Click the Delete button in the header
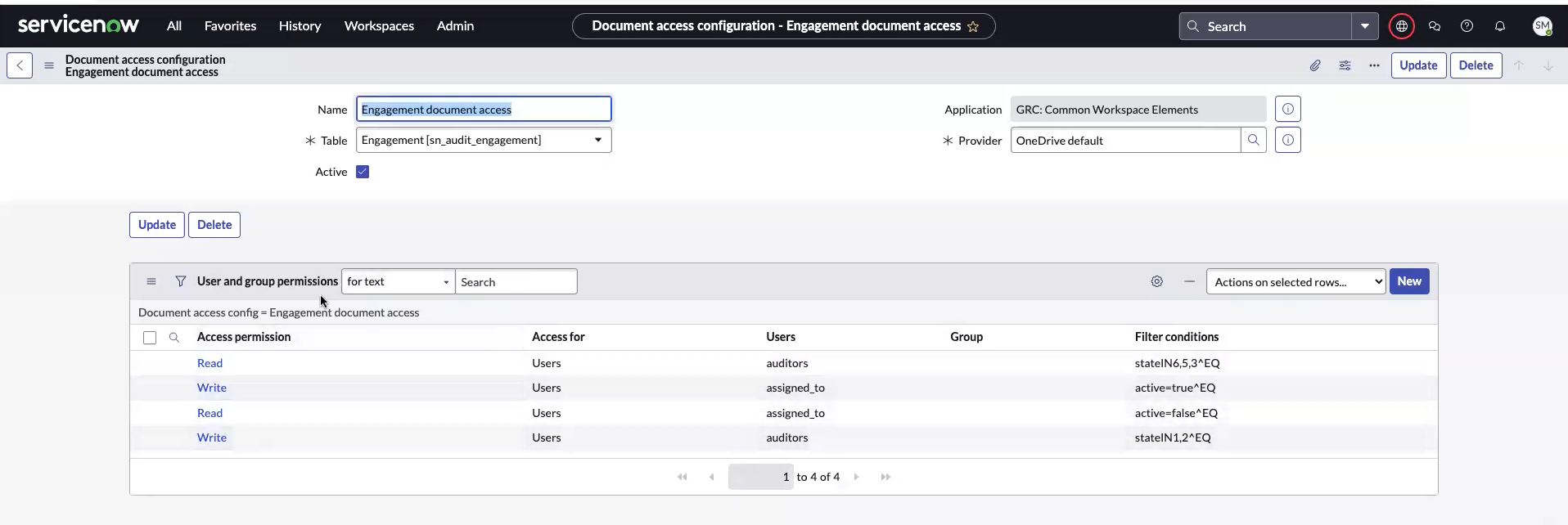The width and height of the screenshot is (1568, 525). (x=1476, y=65)
